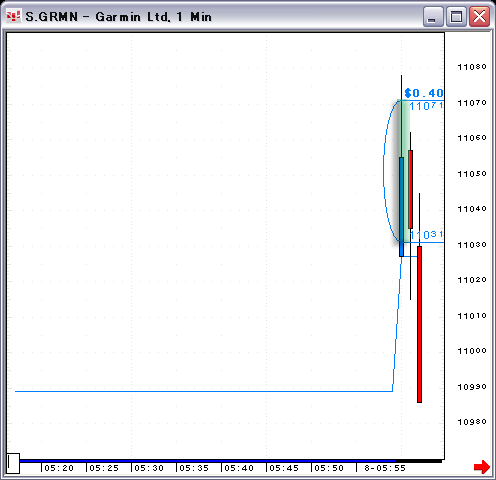The height and width of the screenshot is (480, 496).
Task: Maximize the Garmin chart window
Action: (x=456, y=16)
